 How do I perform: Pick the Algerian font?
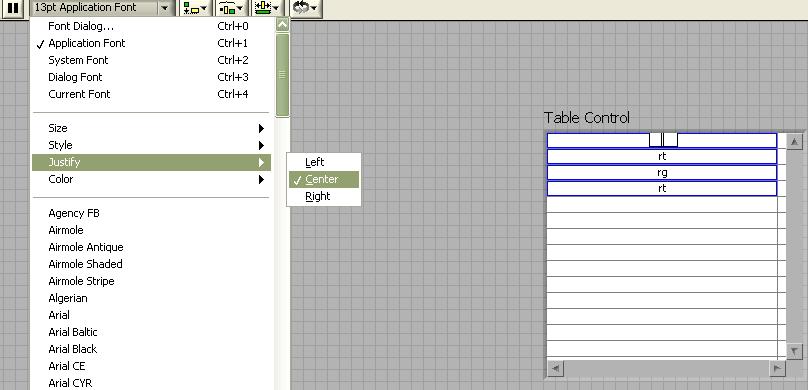click(151, 298)
